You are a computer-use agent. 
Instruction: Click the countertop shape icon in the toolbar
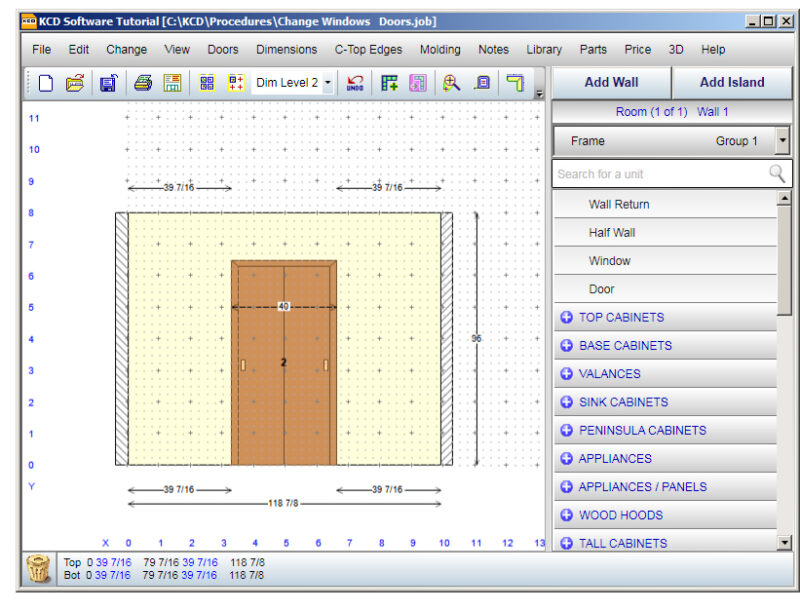coord(515,84)
